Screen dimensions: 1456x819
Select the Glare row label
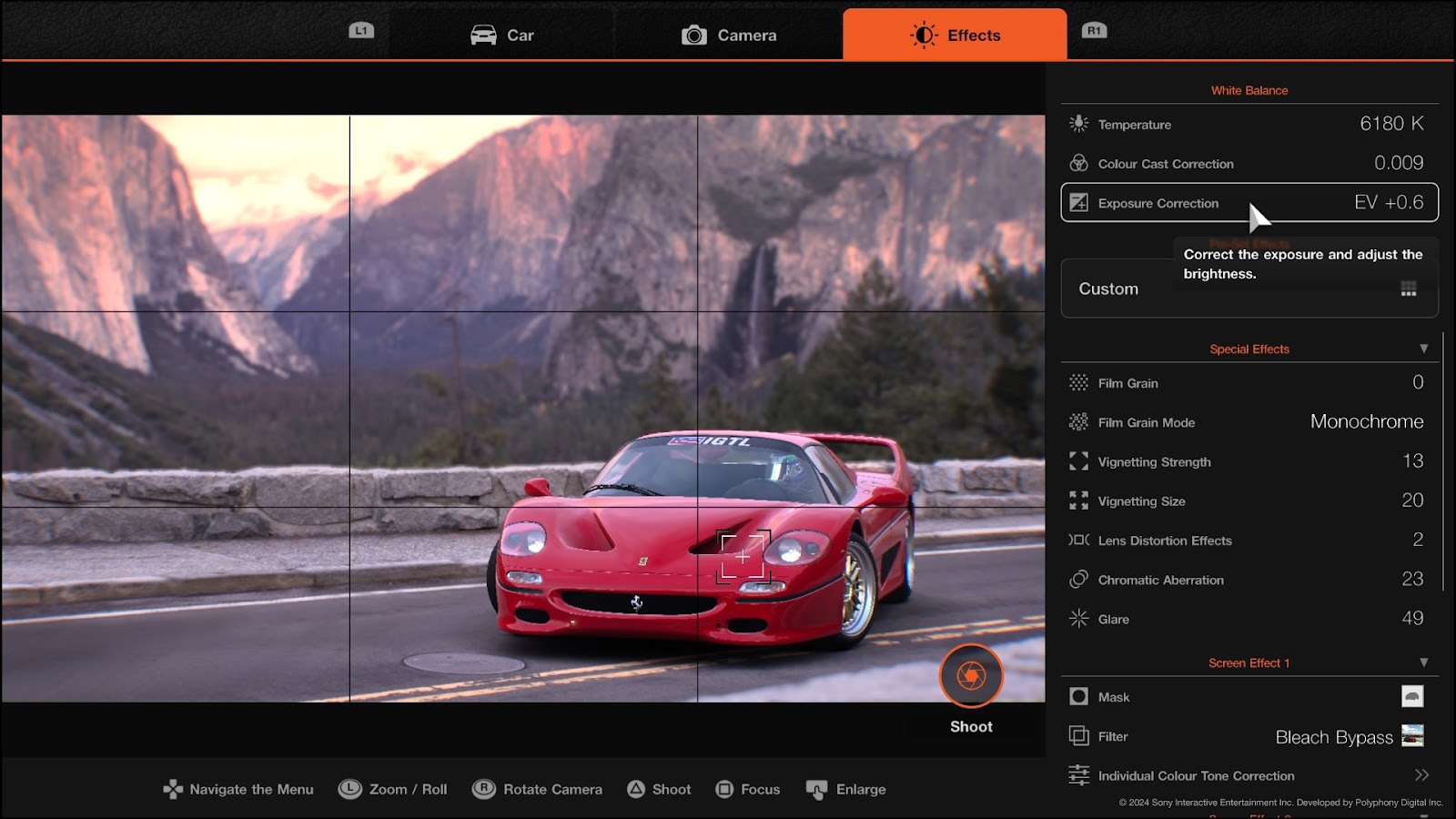(1113, 619)
